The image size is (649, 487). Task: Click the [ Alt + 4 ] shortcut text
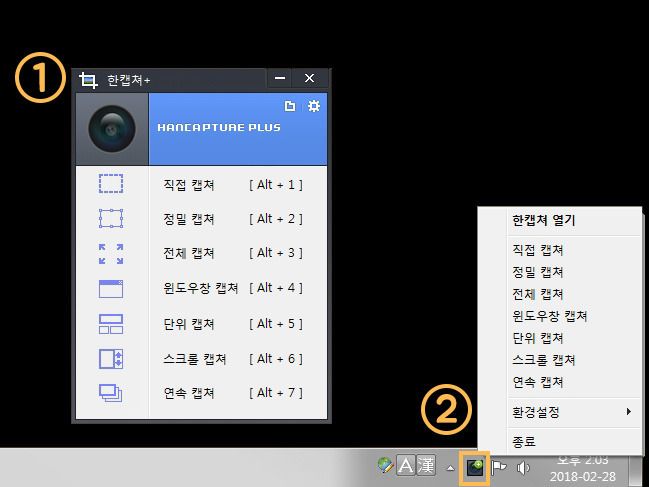pyautogui.click(x=276, y=288)
